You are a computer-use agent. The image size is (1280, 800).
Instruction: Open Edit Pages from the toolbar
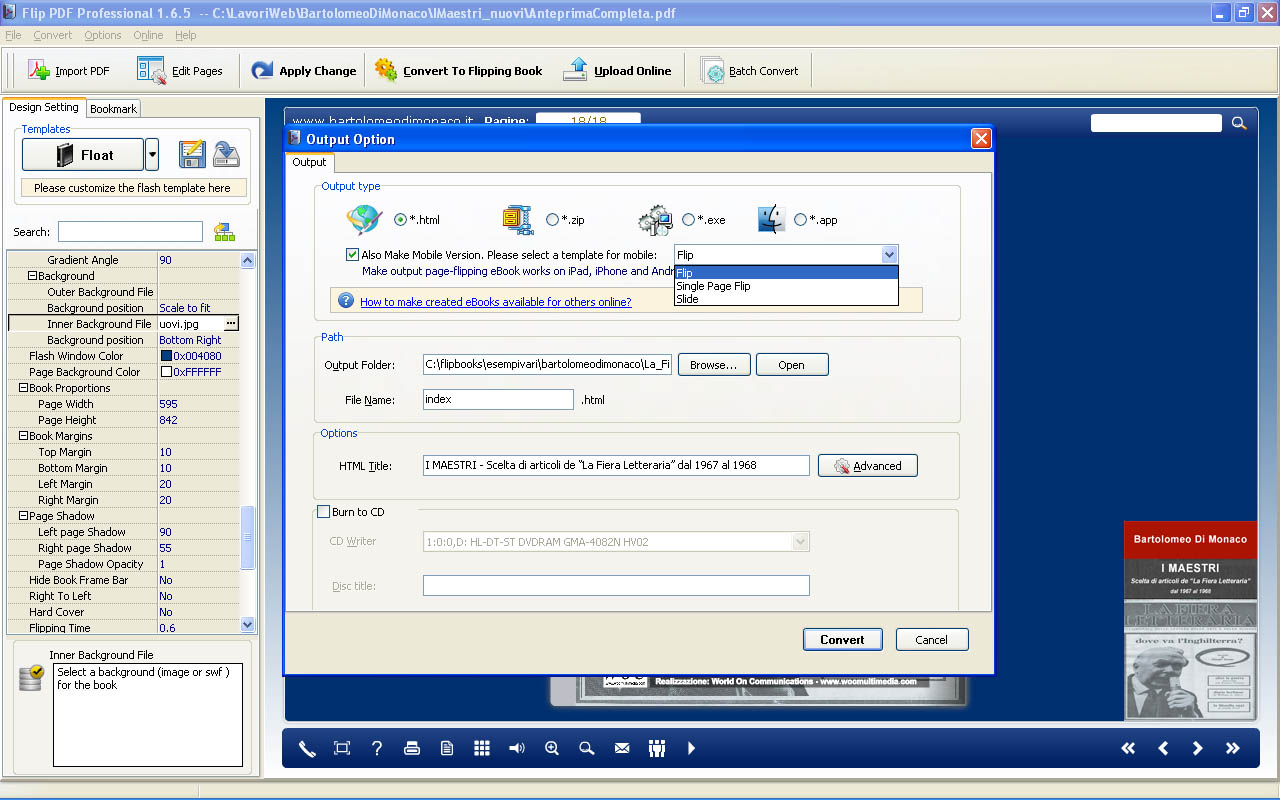point(180,71)
